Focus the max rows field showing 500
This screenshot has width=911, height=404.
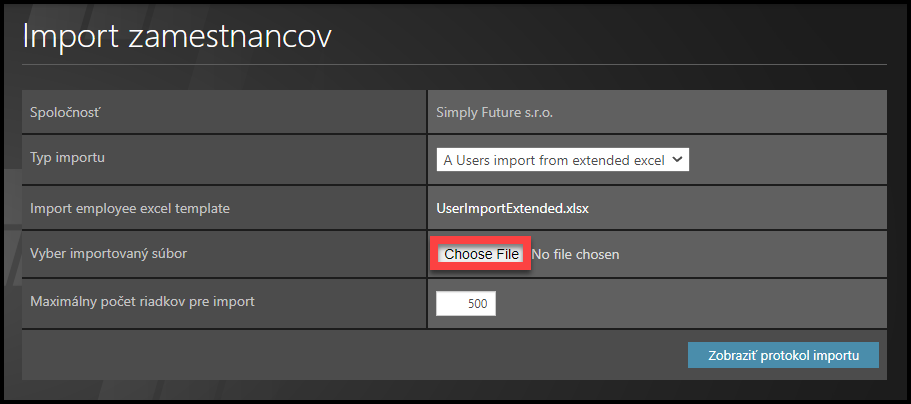tap(466, 303)
